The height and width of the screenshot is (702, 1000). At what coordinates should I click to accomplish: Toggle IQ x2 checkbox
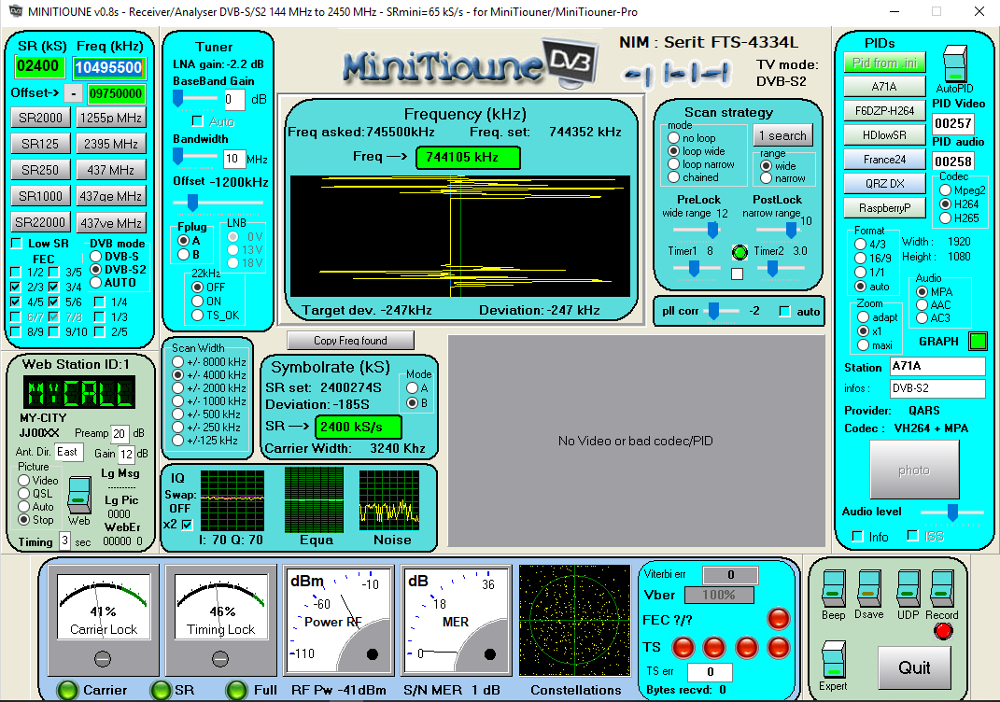187,524
